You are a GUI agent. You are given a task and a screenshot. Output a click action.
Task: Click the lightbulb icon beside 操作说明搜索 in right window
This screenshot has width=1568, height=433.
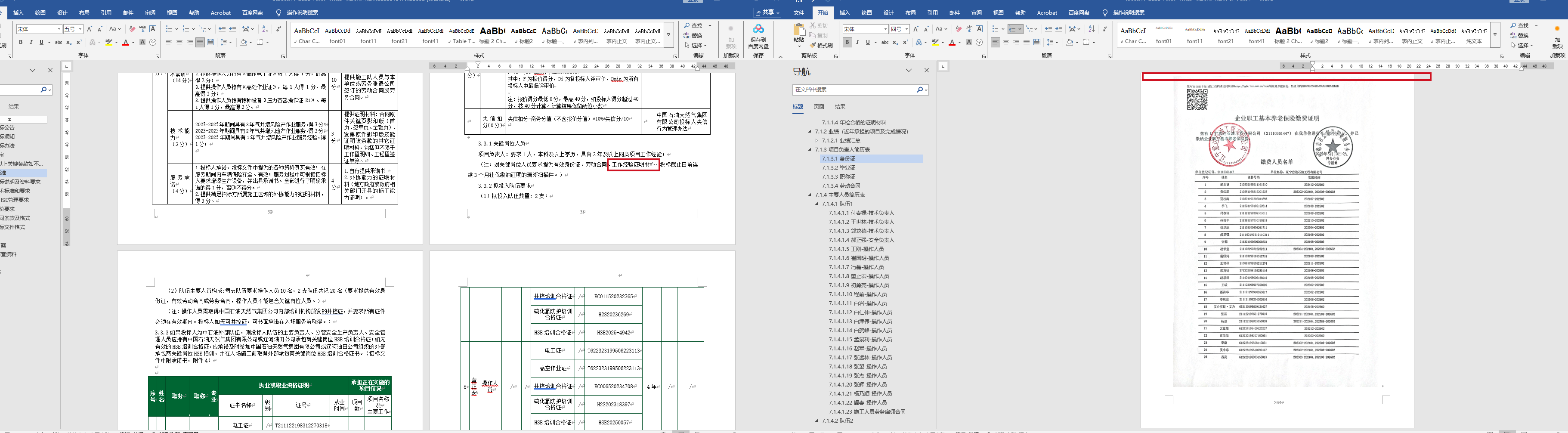(1105, 13)
